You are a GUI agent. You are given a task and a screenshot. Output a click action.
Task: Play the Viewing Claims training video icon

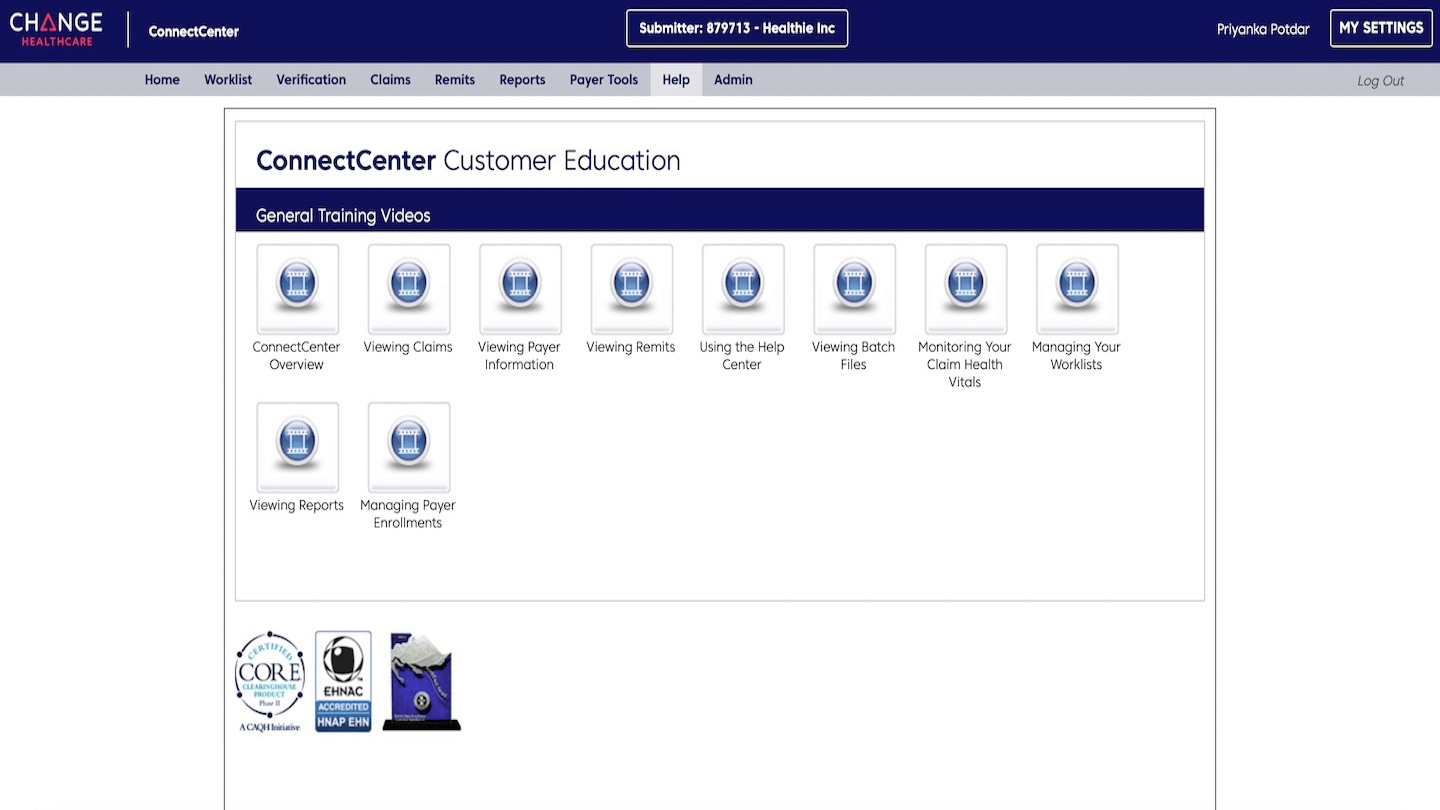[409, 289]
